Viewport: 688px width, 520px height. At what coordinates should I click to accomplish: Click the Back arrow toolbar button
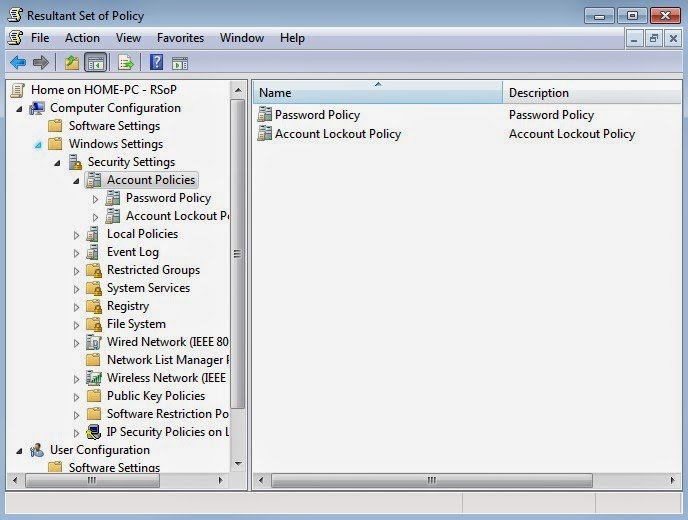click(17, 63)
